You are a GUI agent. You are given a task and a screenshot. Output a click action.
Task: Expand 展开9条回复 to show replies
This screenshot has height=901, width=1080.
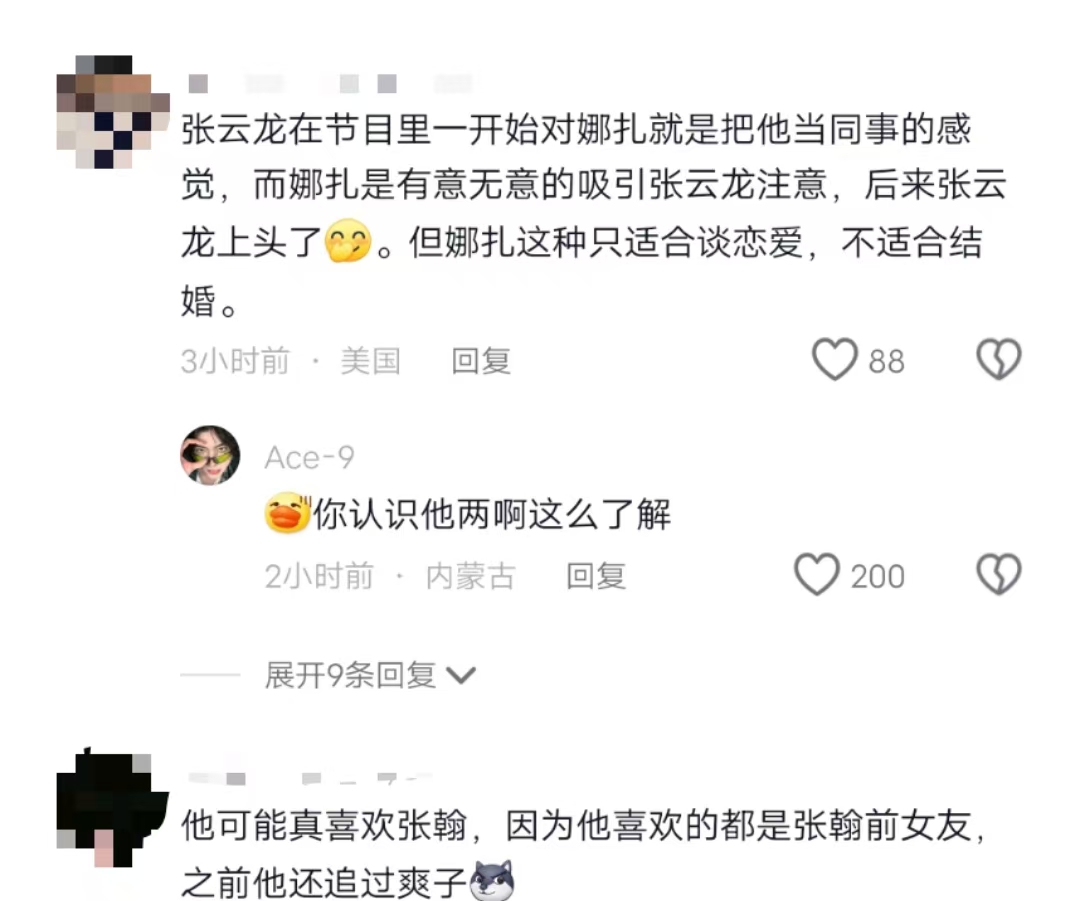click(x=350, y=675)
